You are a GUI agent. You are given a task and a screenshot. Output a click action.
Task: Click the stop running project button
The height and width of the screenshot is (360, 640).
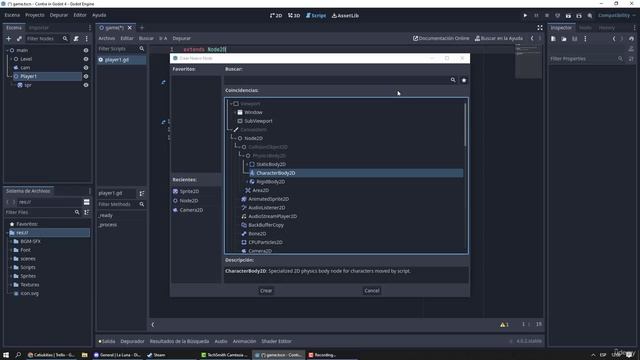(547, 16)
